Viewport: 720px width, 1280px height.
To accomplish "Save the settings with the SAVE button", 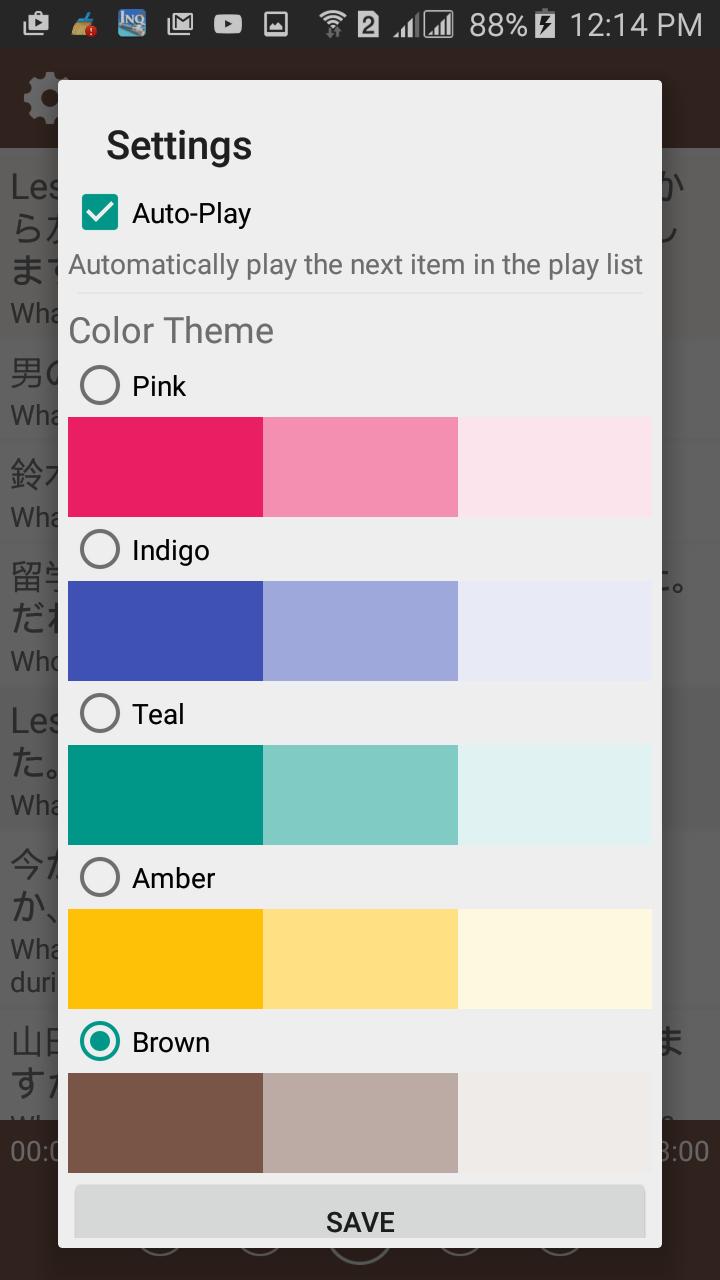I will tap(360, 1212).
